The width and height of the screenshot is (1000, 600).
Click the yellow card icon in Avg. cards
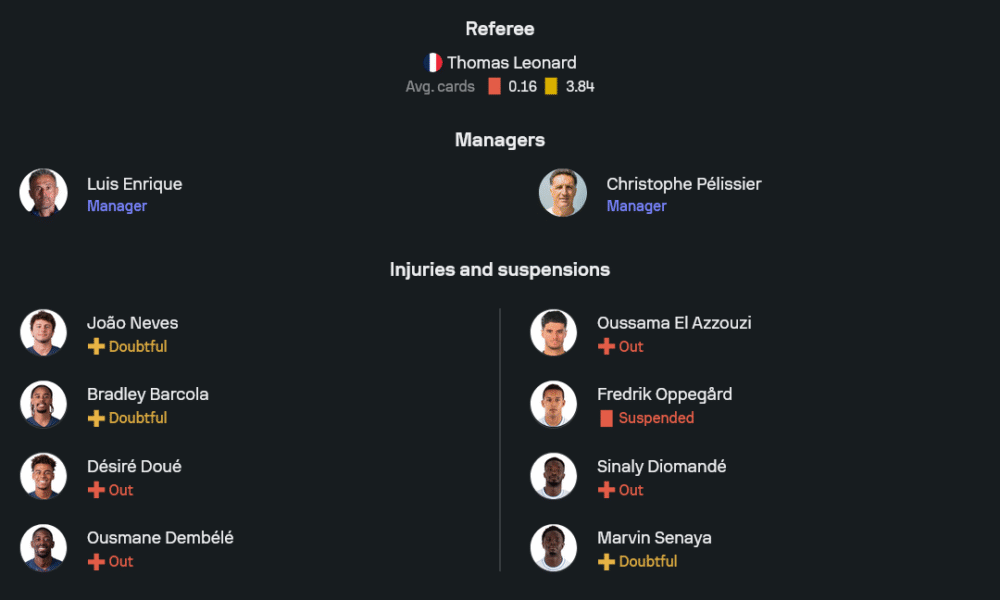pyautogui.click(x=551, y=86)
